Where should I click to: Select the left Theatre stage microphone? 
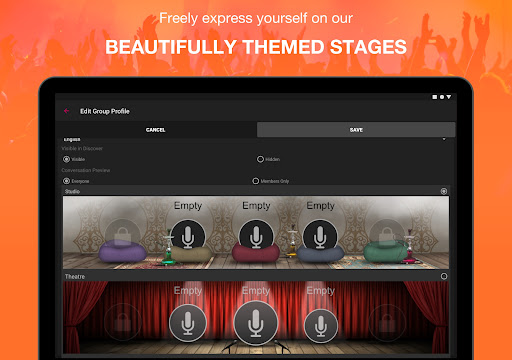click(x=188, y=323)
